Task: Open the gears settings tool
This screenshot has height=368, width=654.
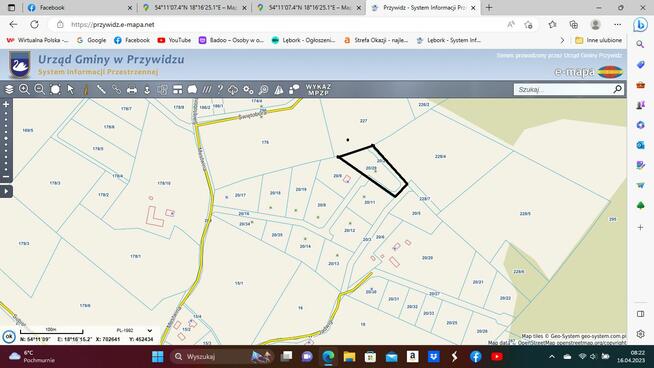Action: tap(249, 89)
